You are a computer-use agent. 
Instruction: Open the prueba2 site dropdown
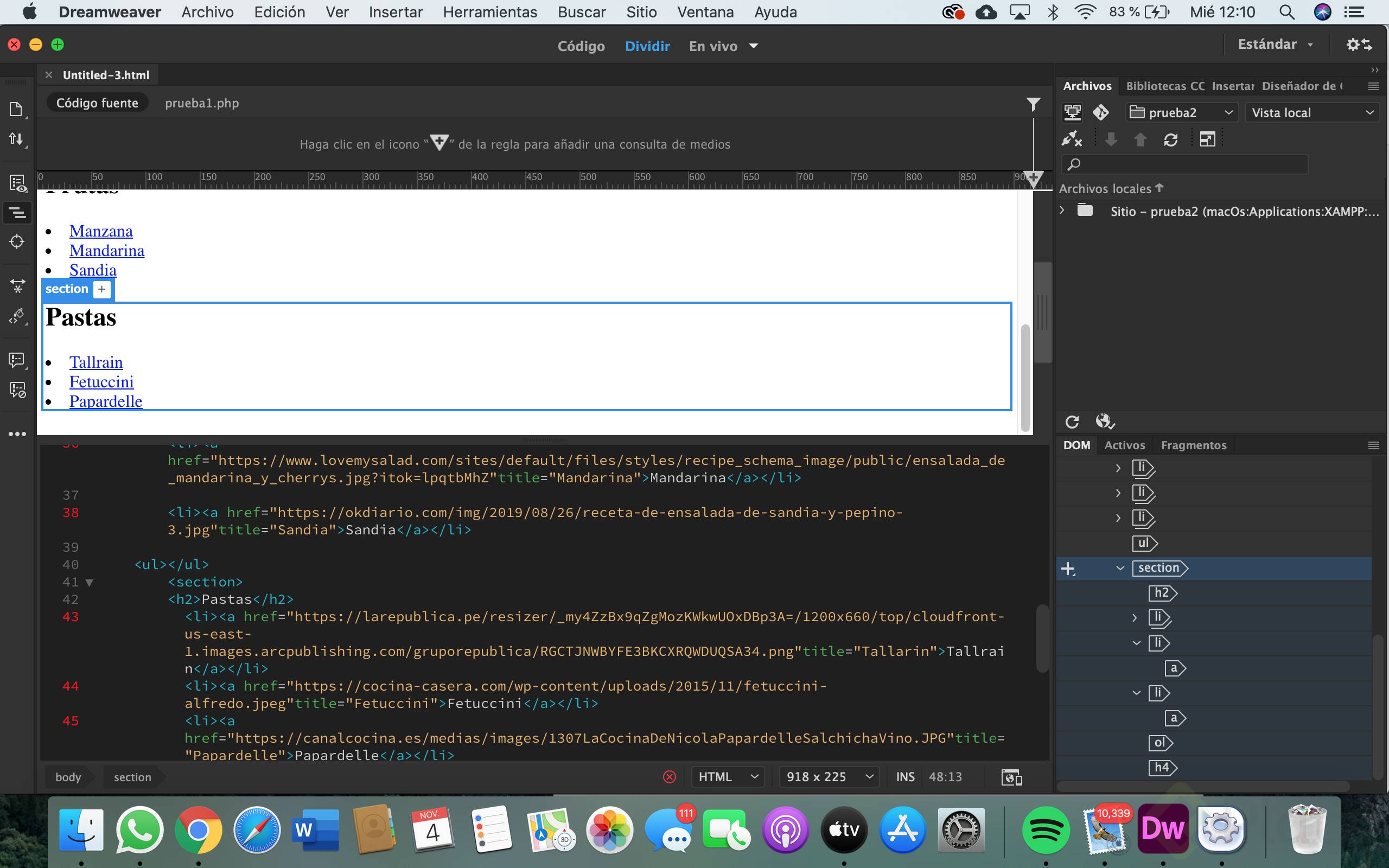tap(1181, 112)
